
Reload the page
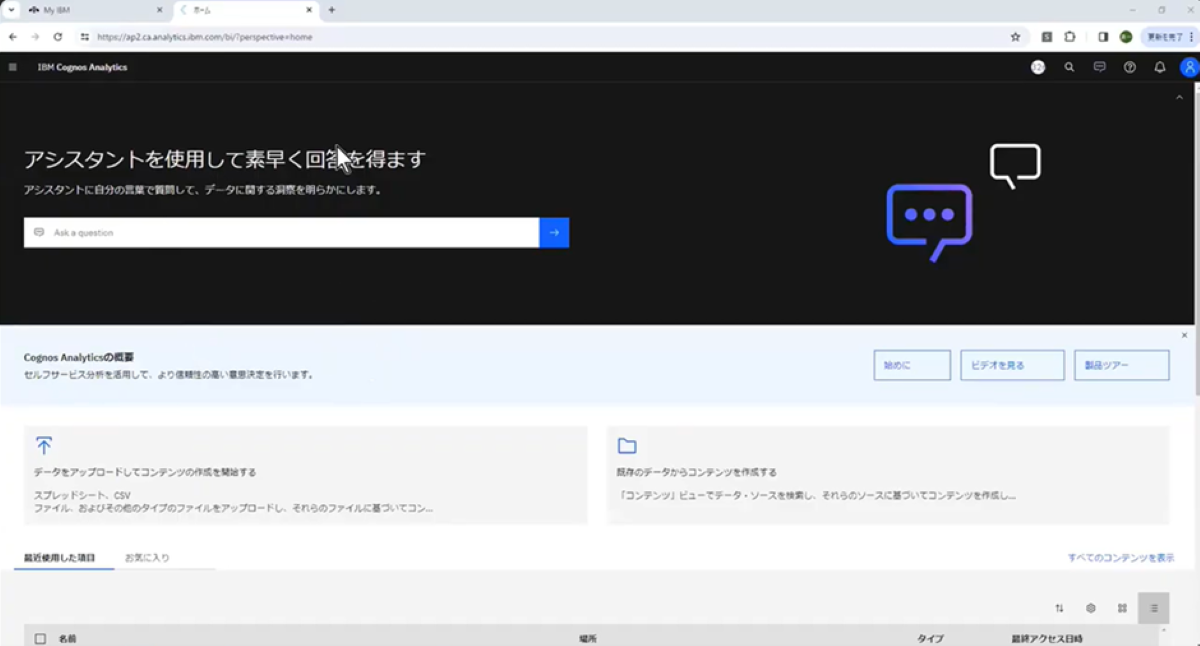point(58,37)
